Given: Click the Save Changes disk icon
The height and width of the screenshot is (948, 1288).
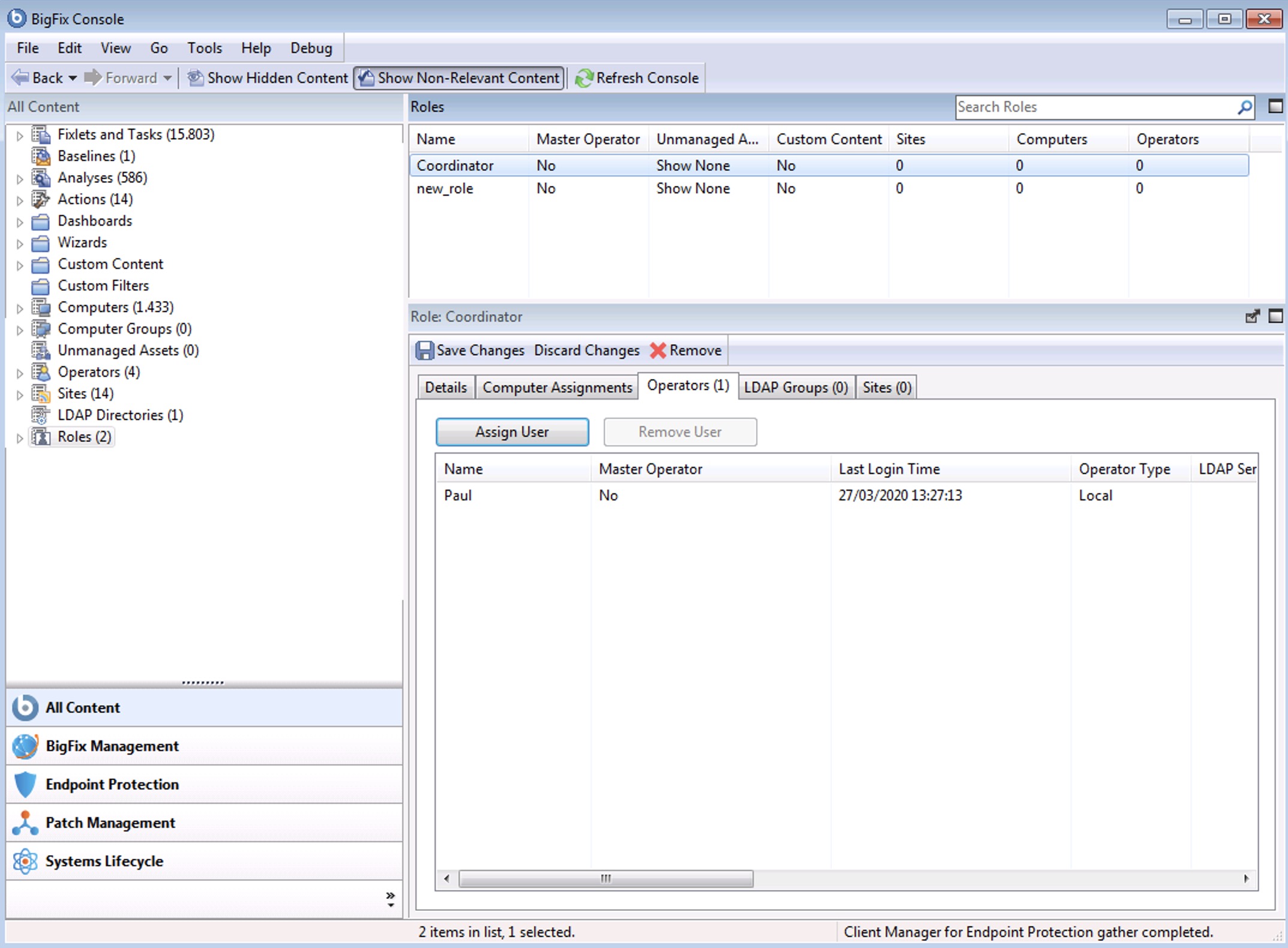Looking at the screenshot, I should (426, 350).
